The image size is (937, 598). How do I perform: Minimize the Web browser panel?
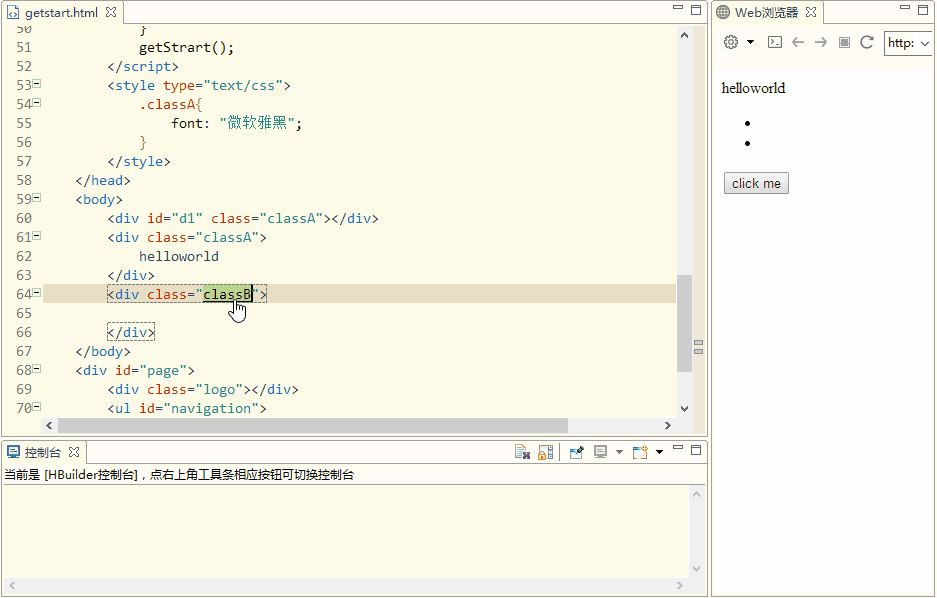click(x=905, y=8)
